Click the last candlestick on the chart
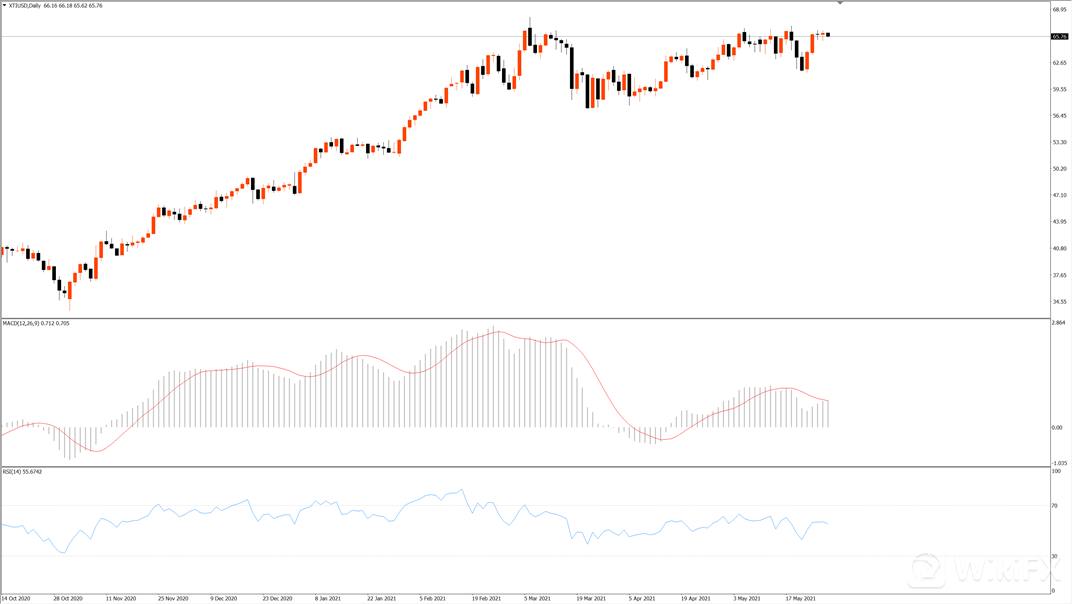The height and width of the screenshot is (604, 1072). pyautogui.click(x=828, y=35)
